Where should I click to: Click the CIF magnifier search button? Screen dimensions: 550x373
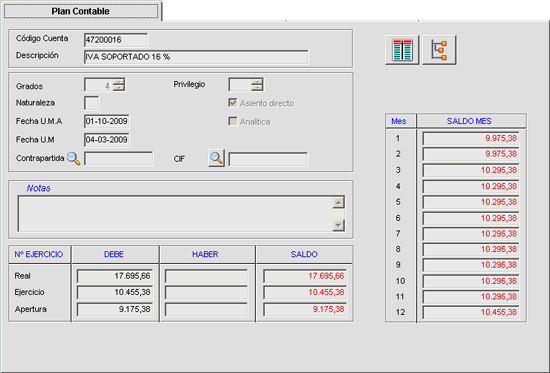coord(216,158)
